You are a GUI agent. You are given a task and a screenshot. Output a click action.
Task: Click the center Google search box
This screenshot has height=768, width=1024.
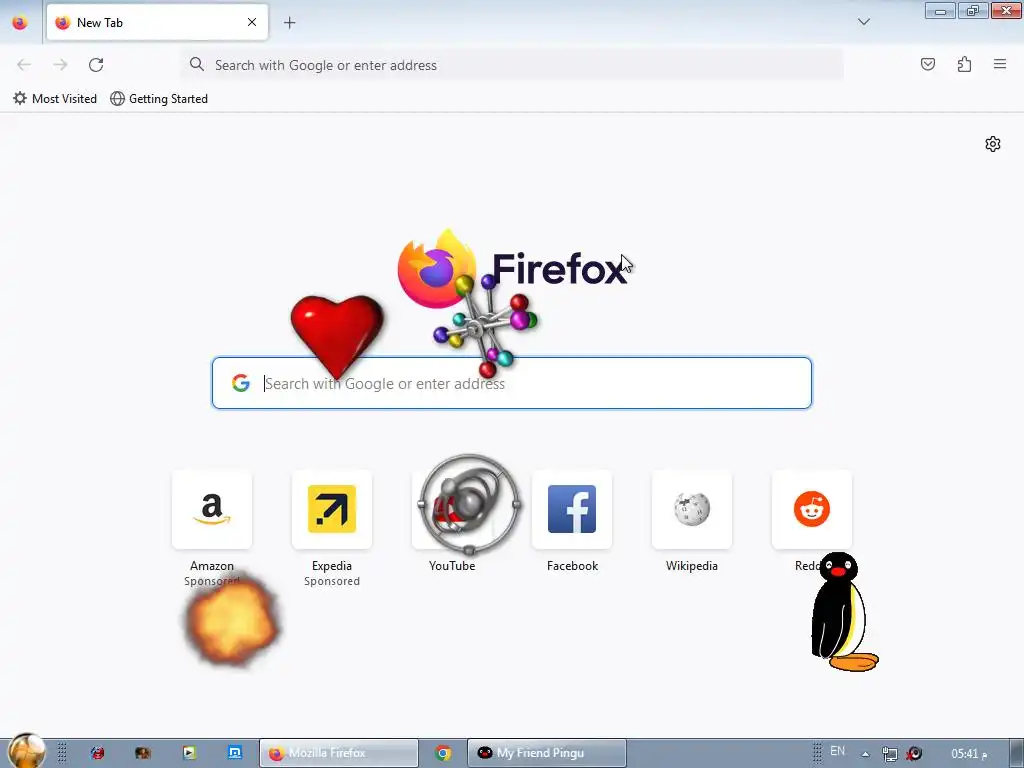(512, 383)
